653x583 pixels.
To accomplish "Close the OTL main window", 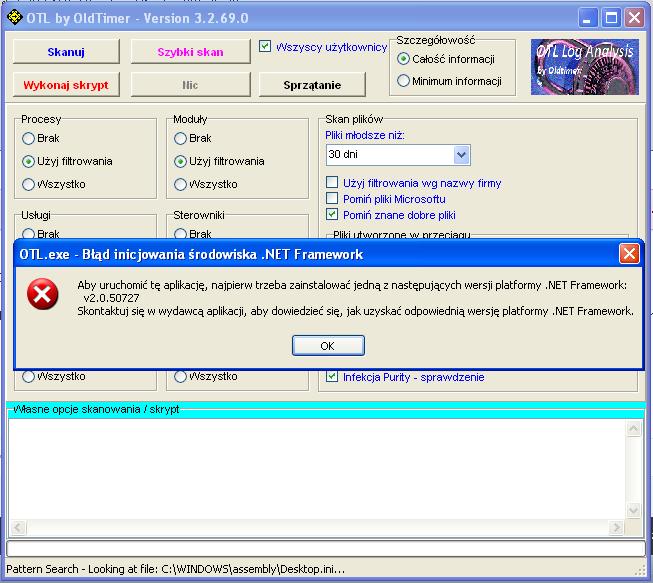I will [634, 18].
